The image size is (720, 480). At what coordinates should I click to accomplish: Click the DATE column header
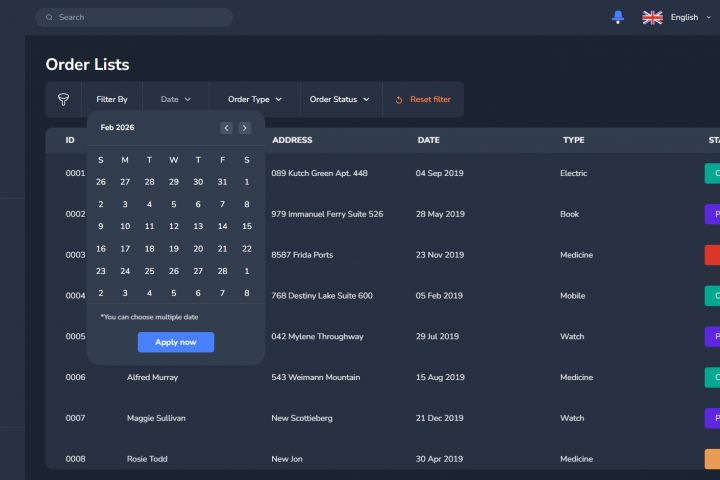(x=428, y=140)
